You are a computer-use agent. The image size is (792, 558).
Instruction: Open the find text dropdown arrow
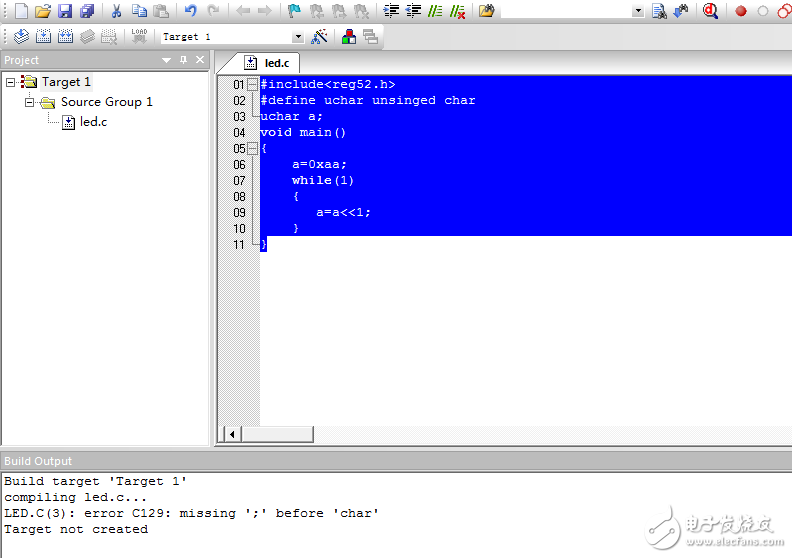click(x=638, y=11)
